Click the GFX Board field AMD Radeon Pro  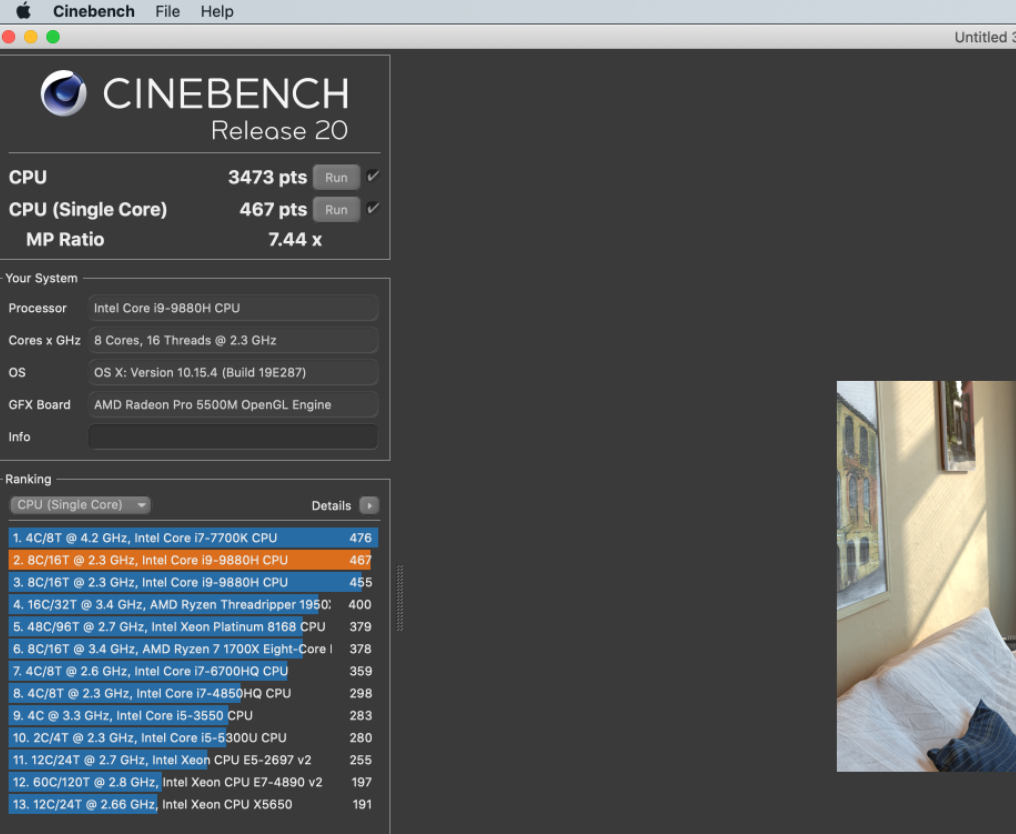(x=233, y=404)
